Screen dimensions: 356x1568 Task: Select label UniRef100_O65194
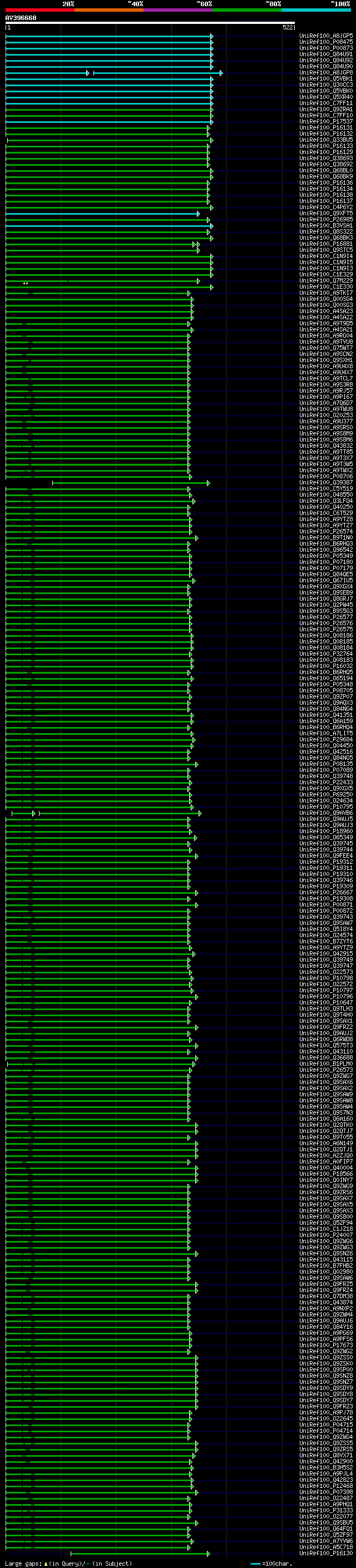[326, 678]
